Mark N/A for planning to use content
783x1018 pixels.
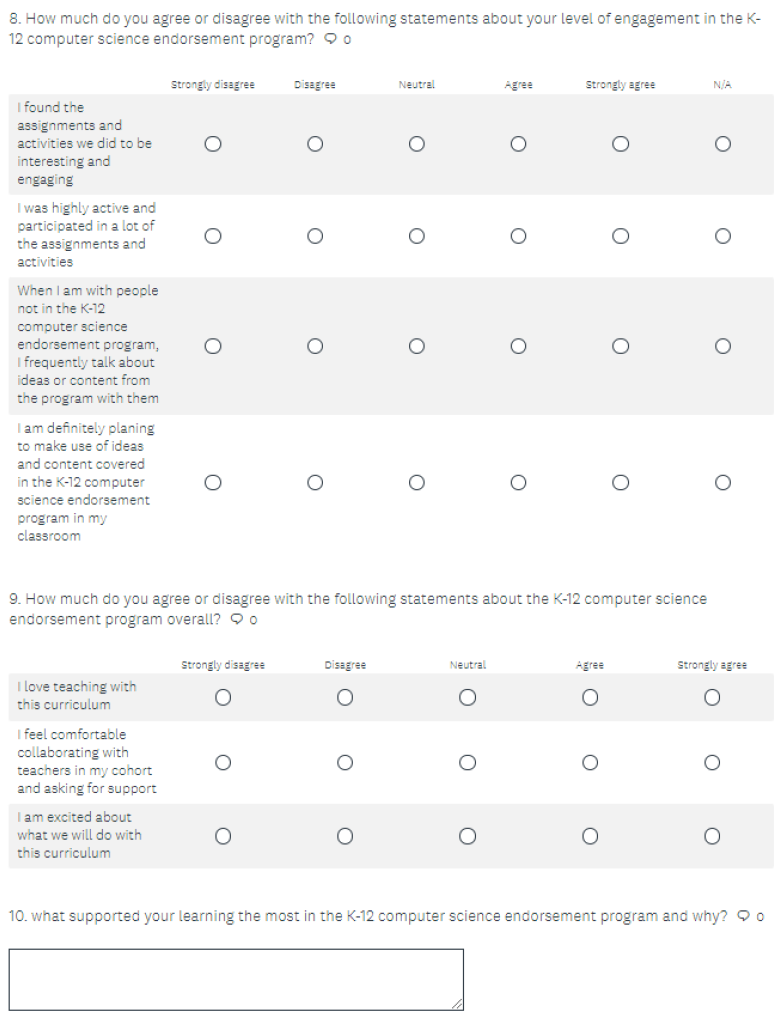click(x=722, y=482)
